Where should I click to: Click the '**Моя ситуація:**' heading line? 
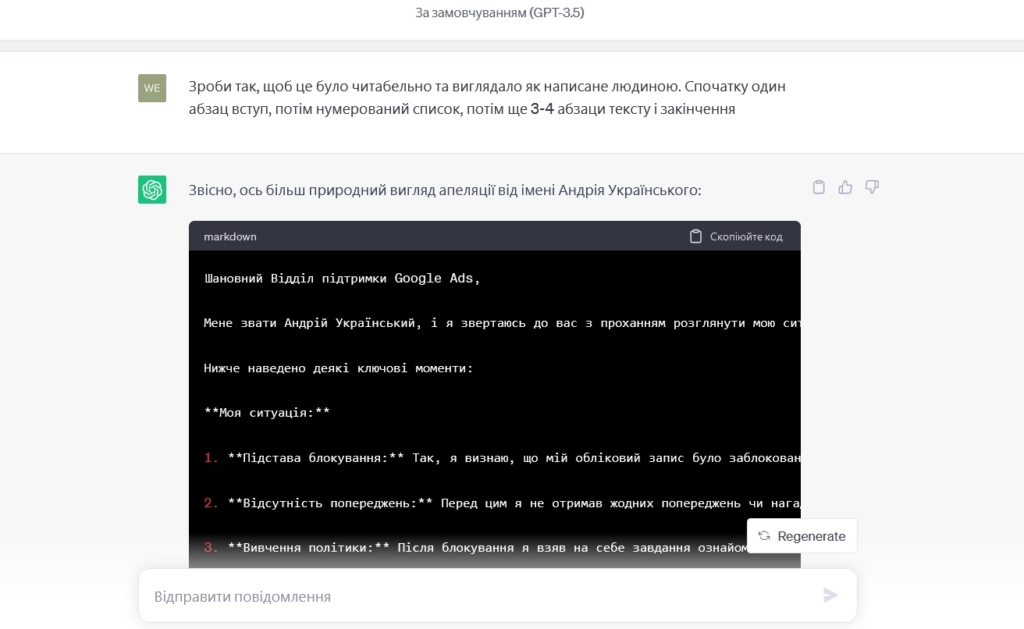coord(267,412)
